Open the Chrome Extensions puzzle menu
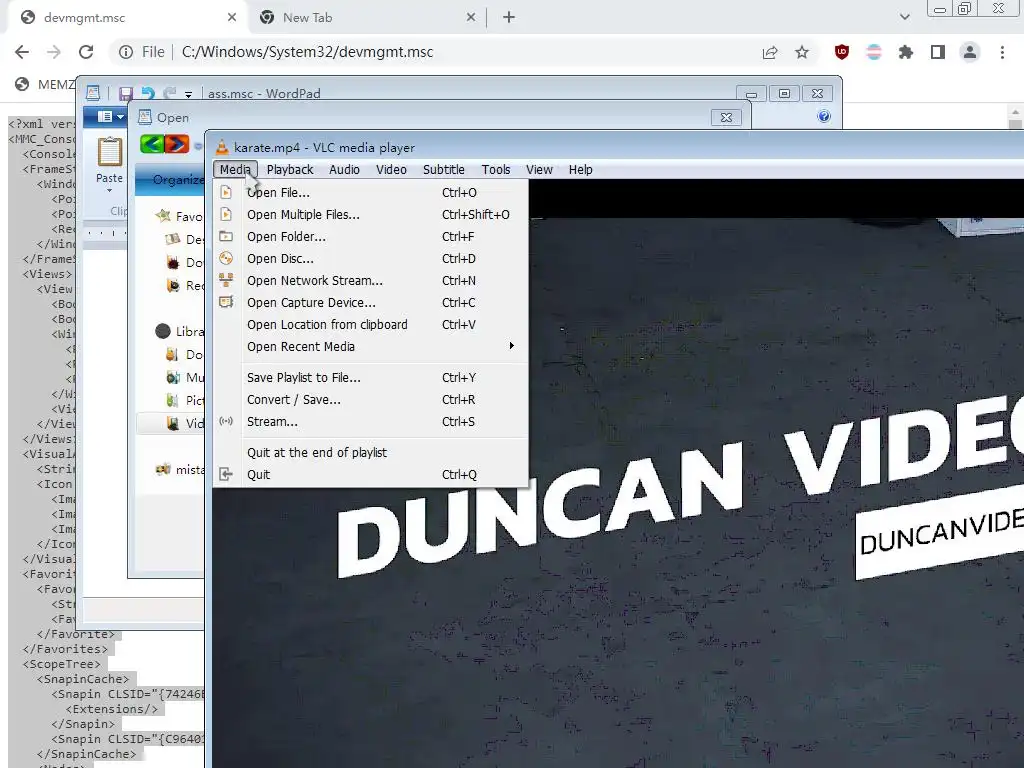The height and width of the screenshot is (768, 1024). click(906, 52)
